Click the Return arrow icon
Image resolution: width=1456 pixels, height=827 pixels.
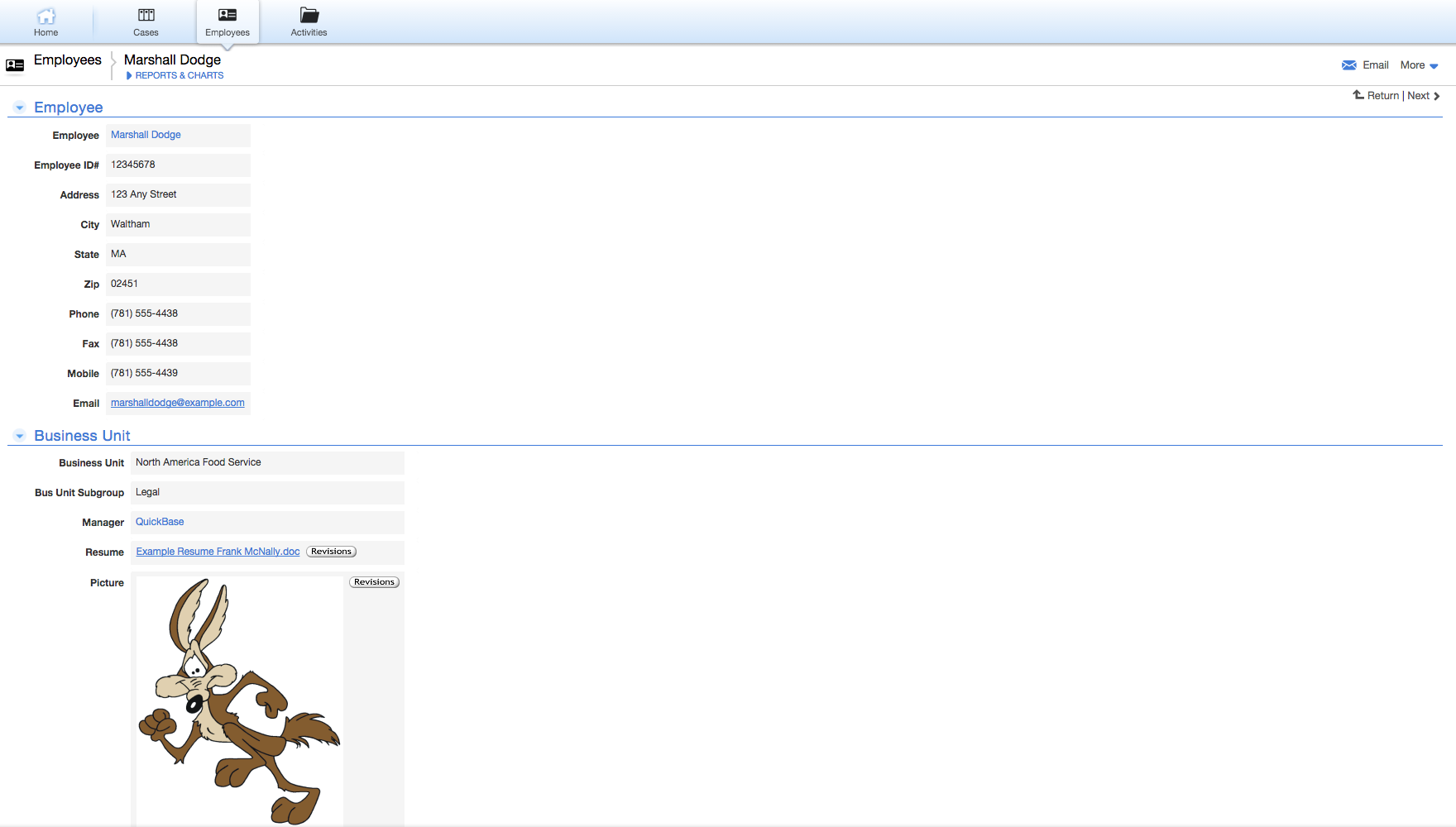tap(1358, 95)
